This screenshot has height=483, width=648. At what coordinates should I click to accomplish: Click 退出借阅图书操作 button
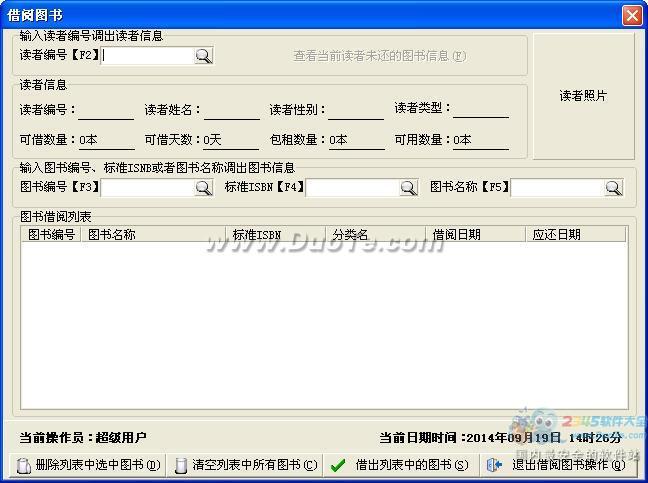click(556, 465)
